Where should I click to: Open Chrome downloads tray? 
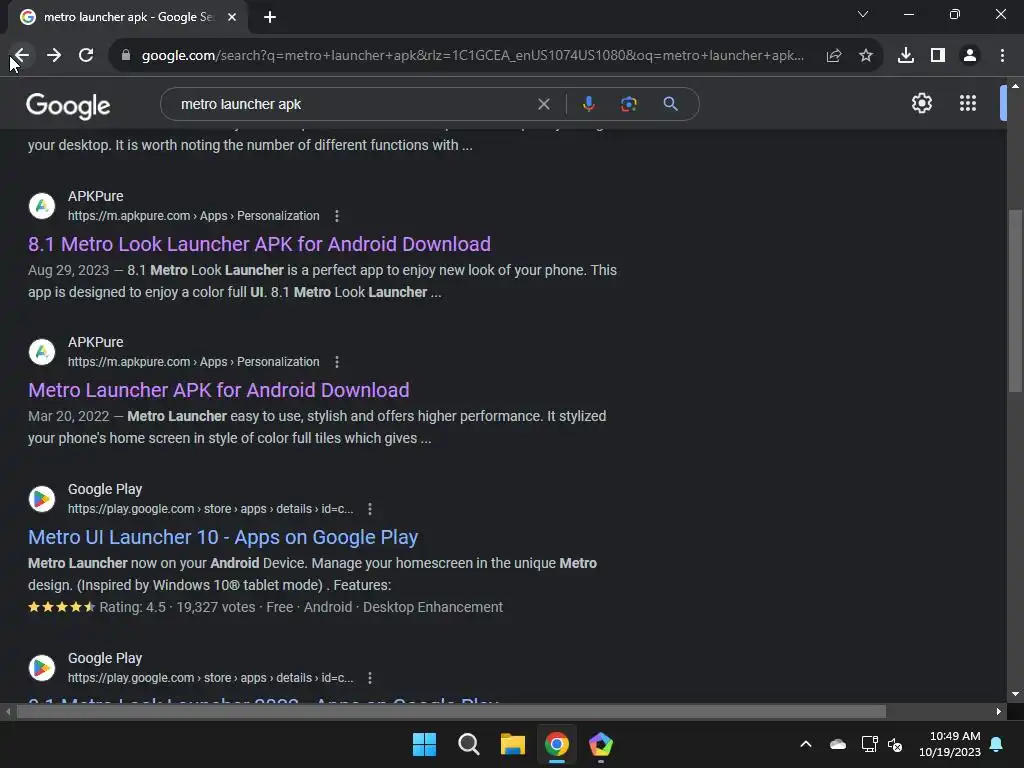(x=906, y=56)
